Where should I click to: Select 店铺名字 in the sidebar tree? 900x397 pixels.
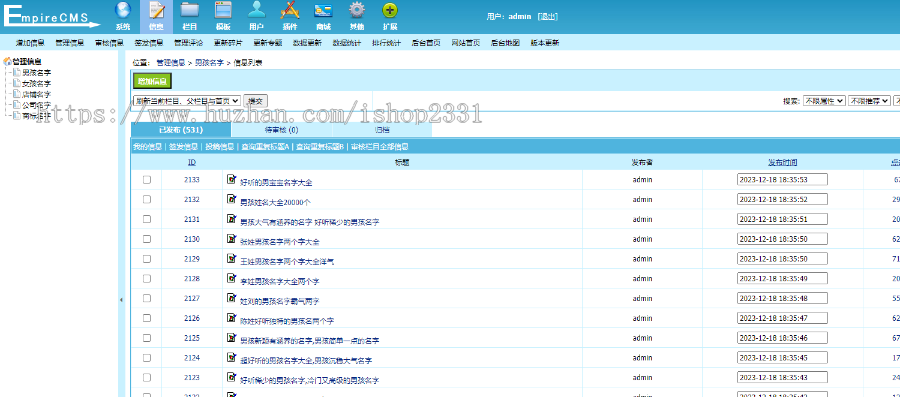[x=36, y=94]
